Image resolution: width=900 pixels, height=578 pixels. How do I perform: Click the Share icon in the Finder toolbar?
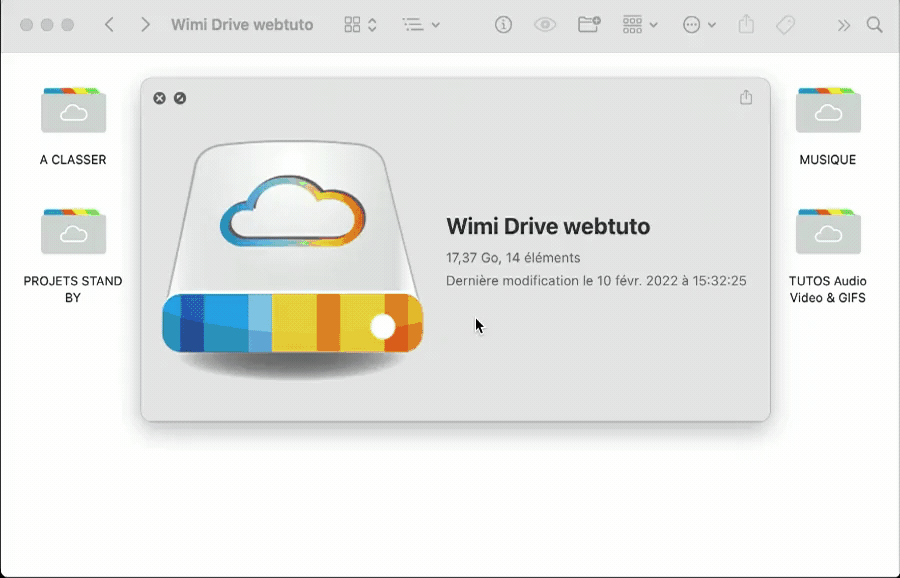click(746, 24)
